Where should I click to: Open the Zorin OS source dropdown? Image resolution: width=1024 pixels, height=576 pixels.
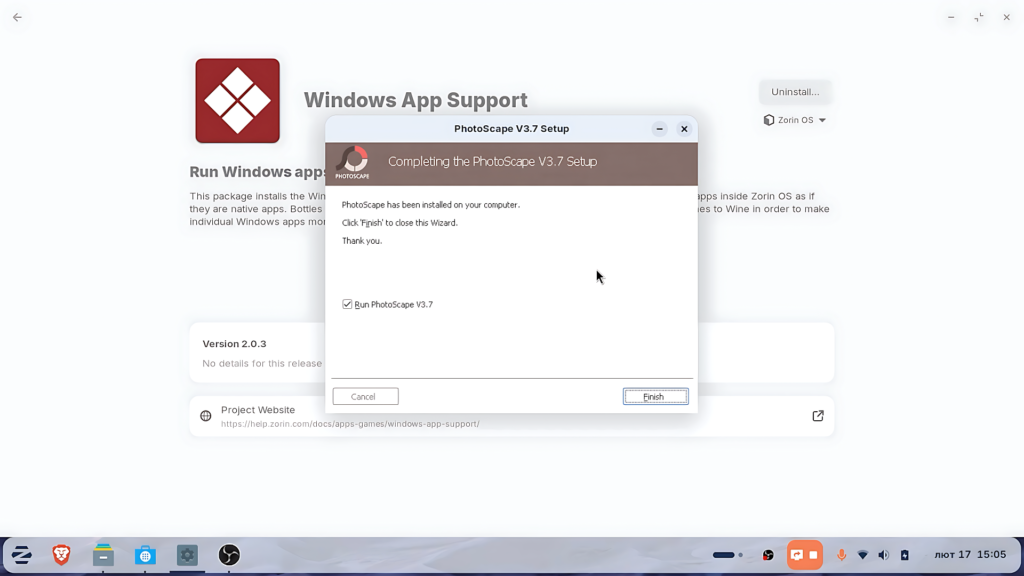click(795, 120)
